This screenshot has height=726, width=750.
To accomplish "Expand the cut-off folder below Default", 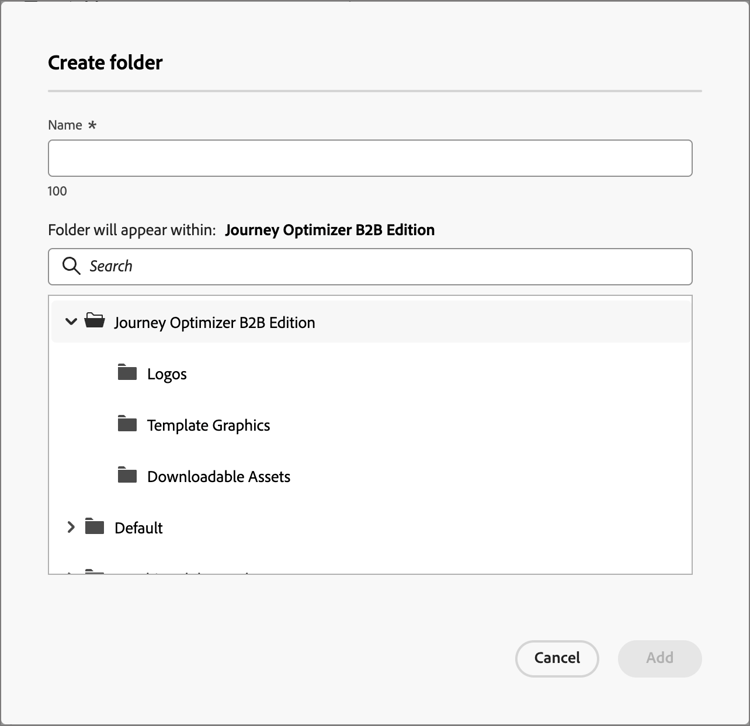I will coord(70,572).
